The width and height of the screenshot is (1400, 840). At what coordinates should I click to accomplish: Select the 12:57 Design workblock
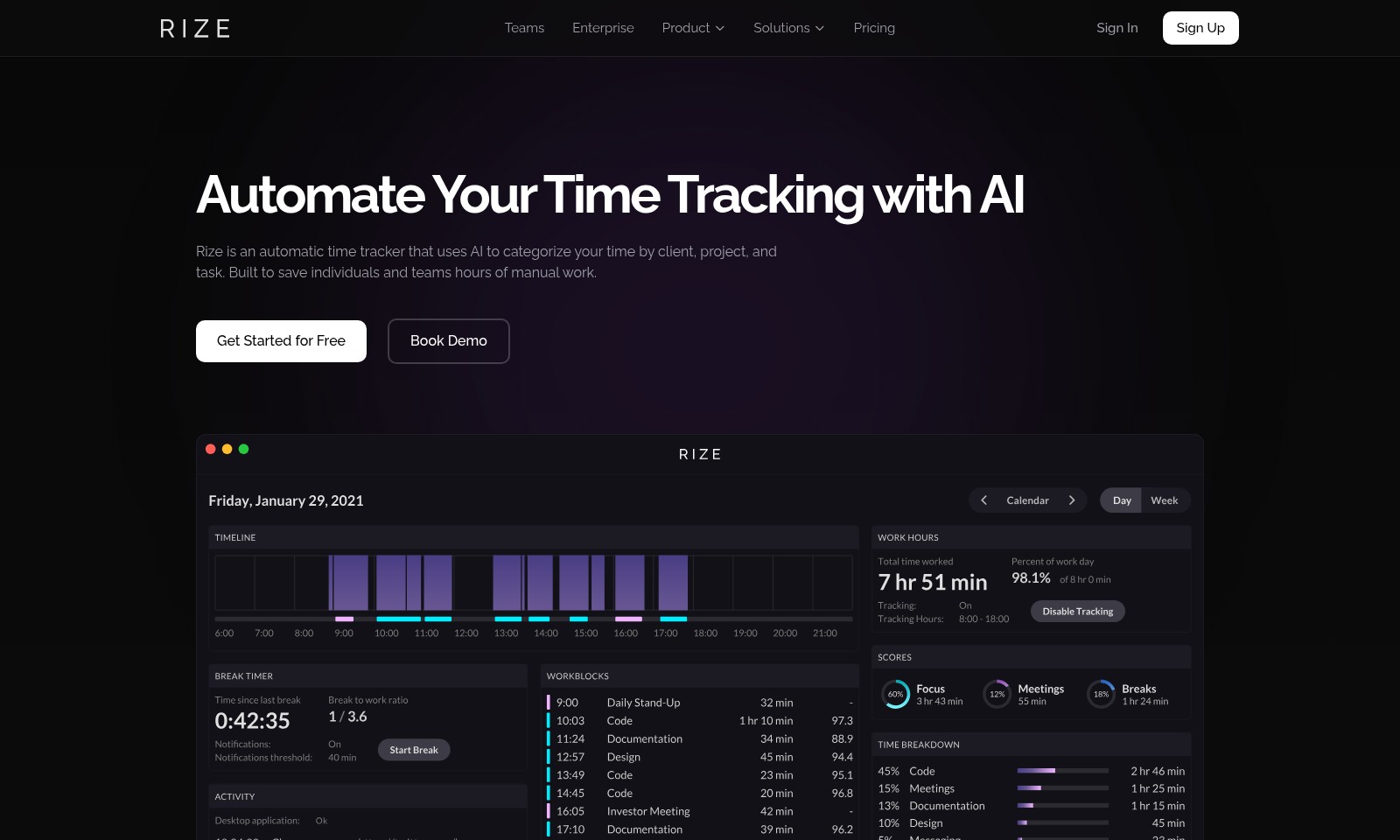click(x=700, y=757)
